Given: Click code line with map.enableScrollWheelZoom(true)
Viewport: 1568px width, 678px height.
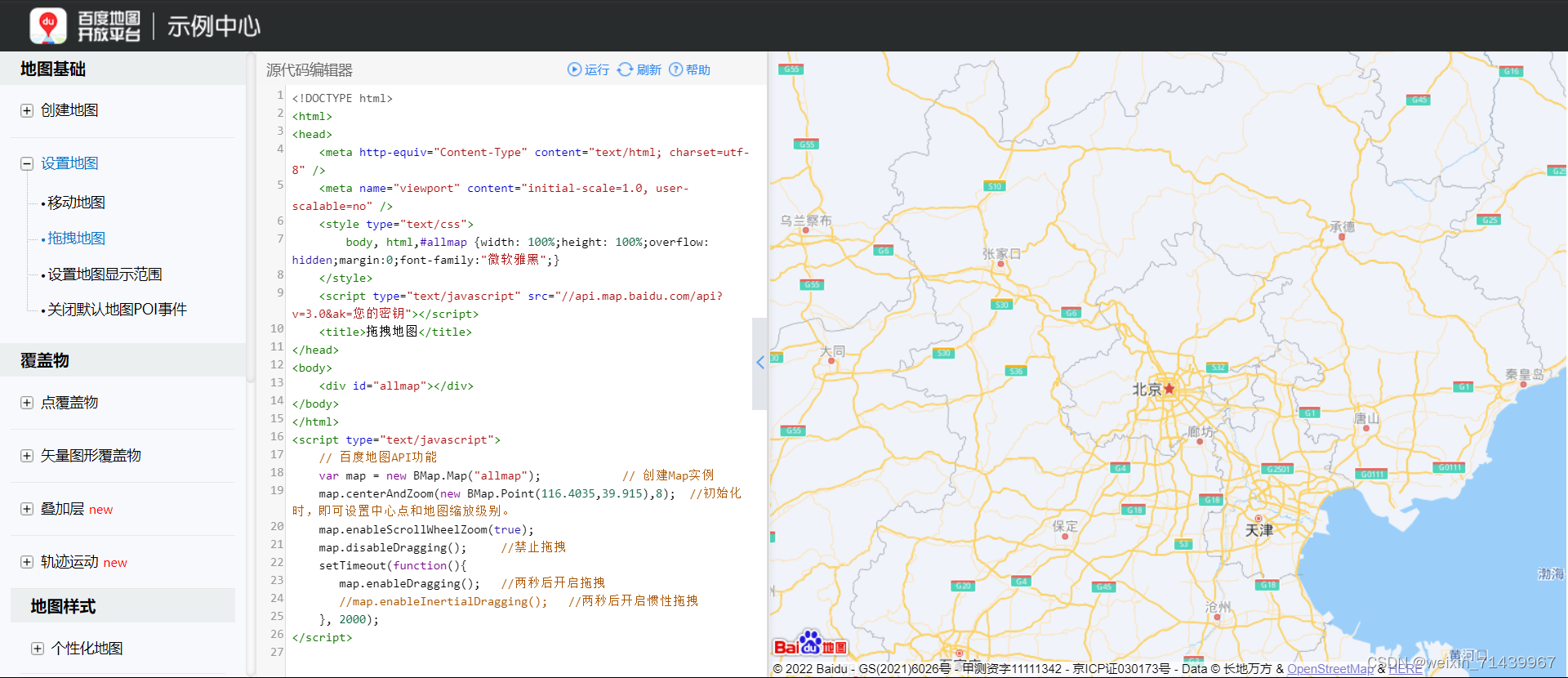Looking at the screenshot, I should point(426,529).
